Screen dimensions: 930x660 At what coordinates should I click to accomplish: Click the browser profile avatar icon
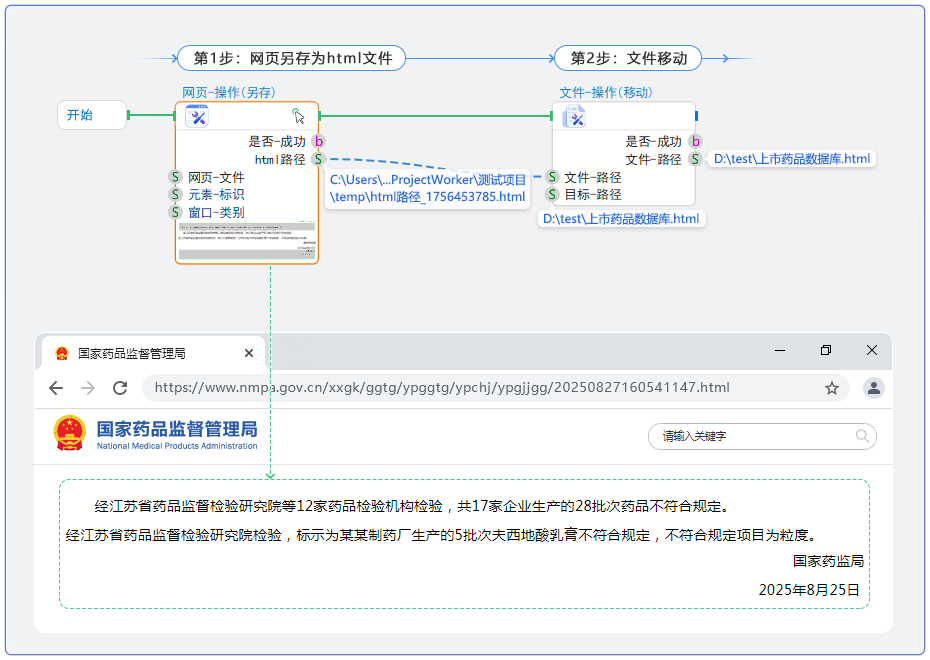[x=874, y=388]
